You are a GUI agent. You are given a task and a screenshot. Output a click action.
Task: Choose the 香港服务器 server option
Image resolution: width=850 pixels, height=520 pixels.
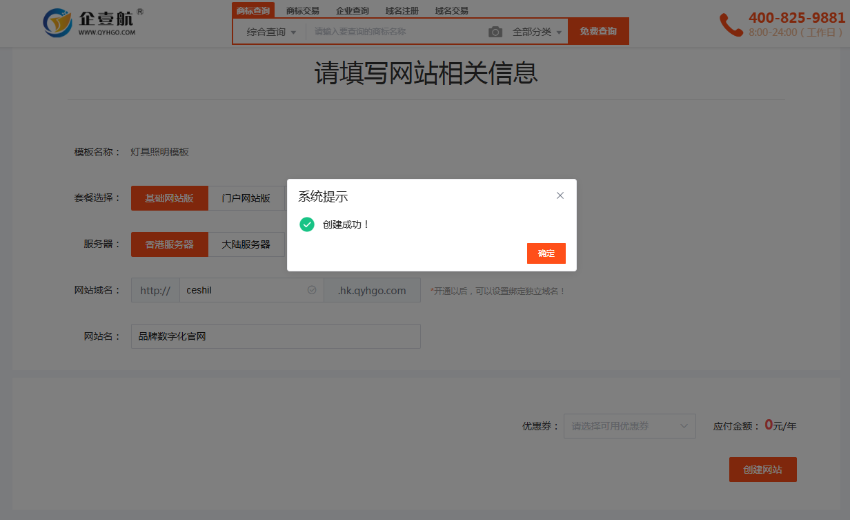pyautogui.click(x=169, y=244)
